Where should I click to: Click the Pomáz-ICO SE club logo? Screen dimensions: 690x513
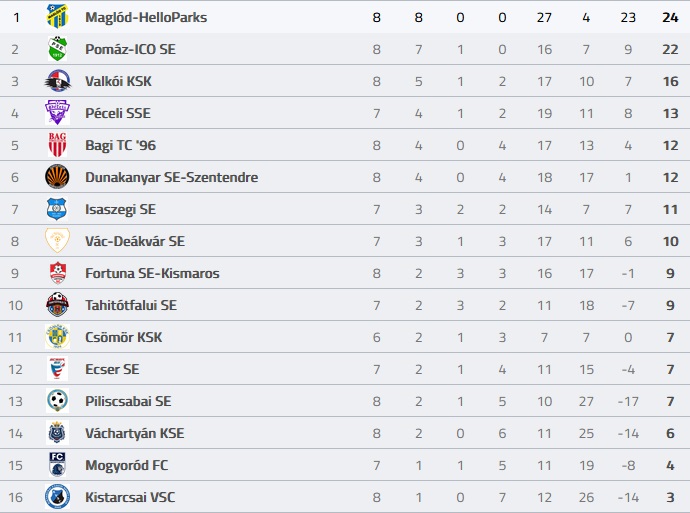[57, 49]
